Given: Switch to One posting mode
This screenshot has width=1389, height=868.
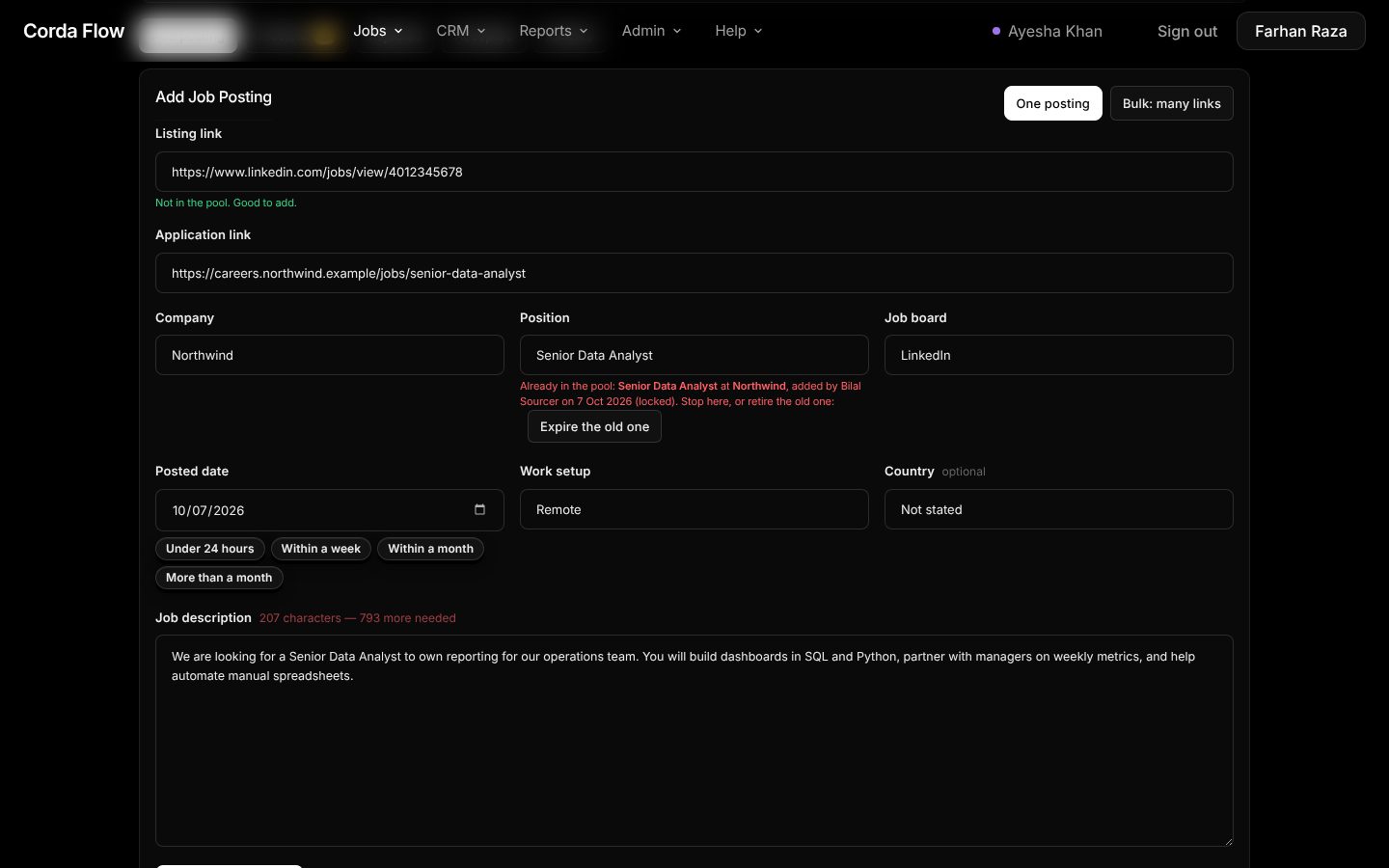Looking at the screenshot, I should (x=1052, y=103).
